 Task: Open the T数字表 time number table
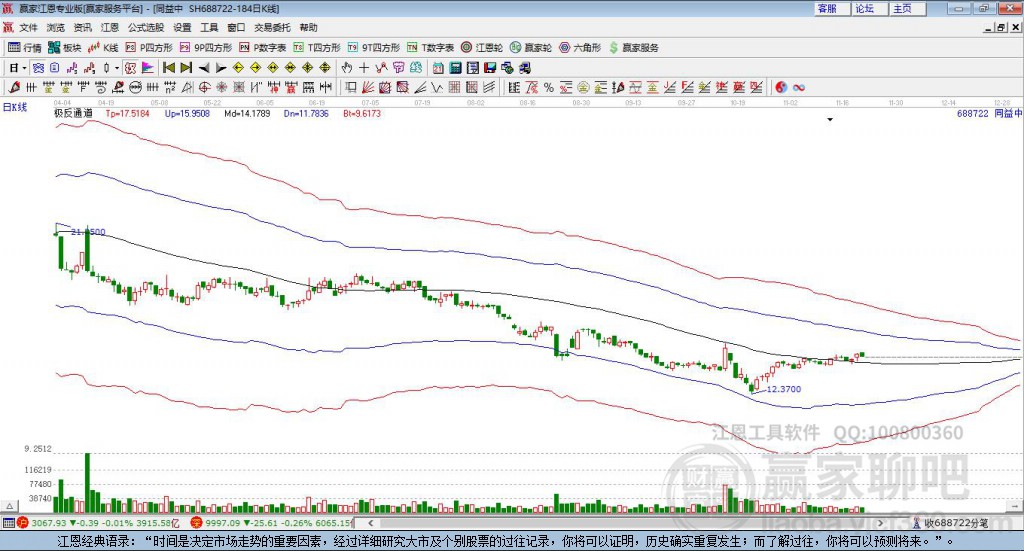[430, 48]
